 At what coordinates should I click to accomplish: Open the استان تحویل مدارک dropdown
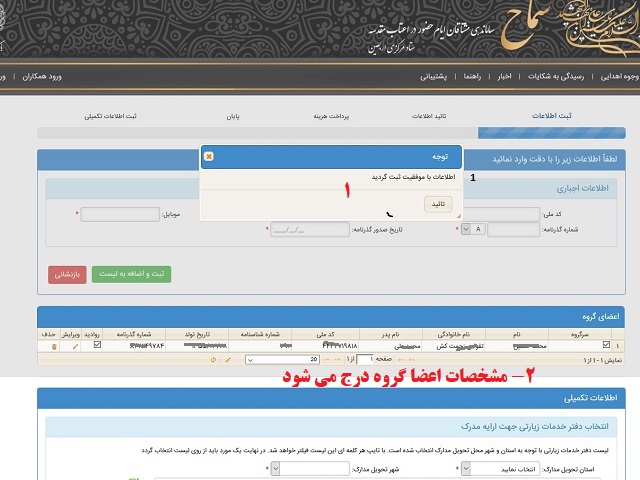500,469
